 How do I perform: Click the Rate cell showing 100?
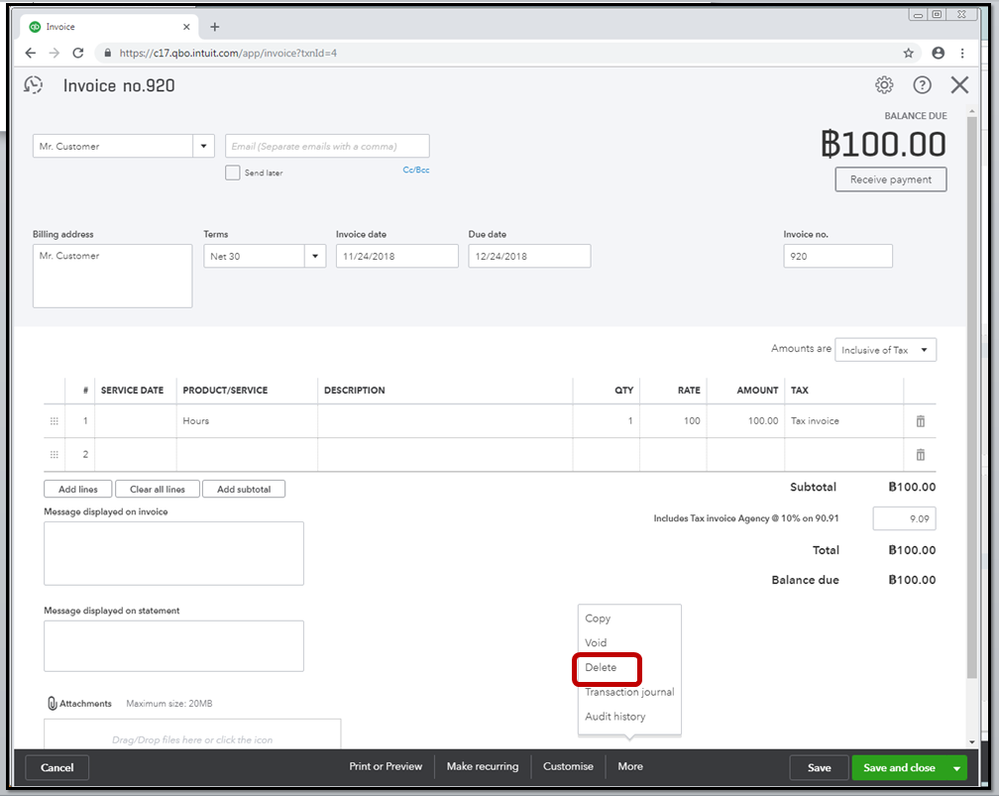click(x=673, y=421)
